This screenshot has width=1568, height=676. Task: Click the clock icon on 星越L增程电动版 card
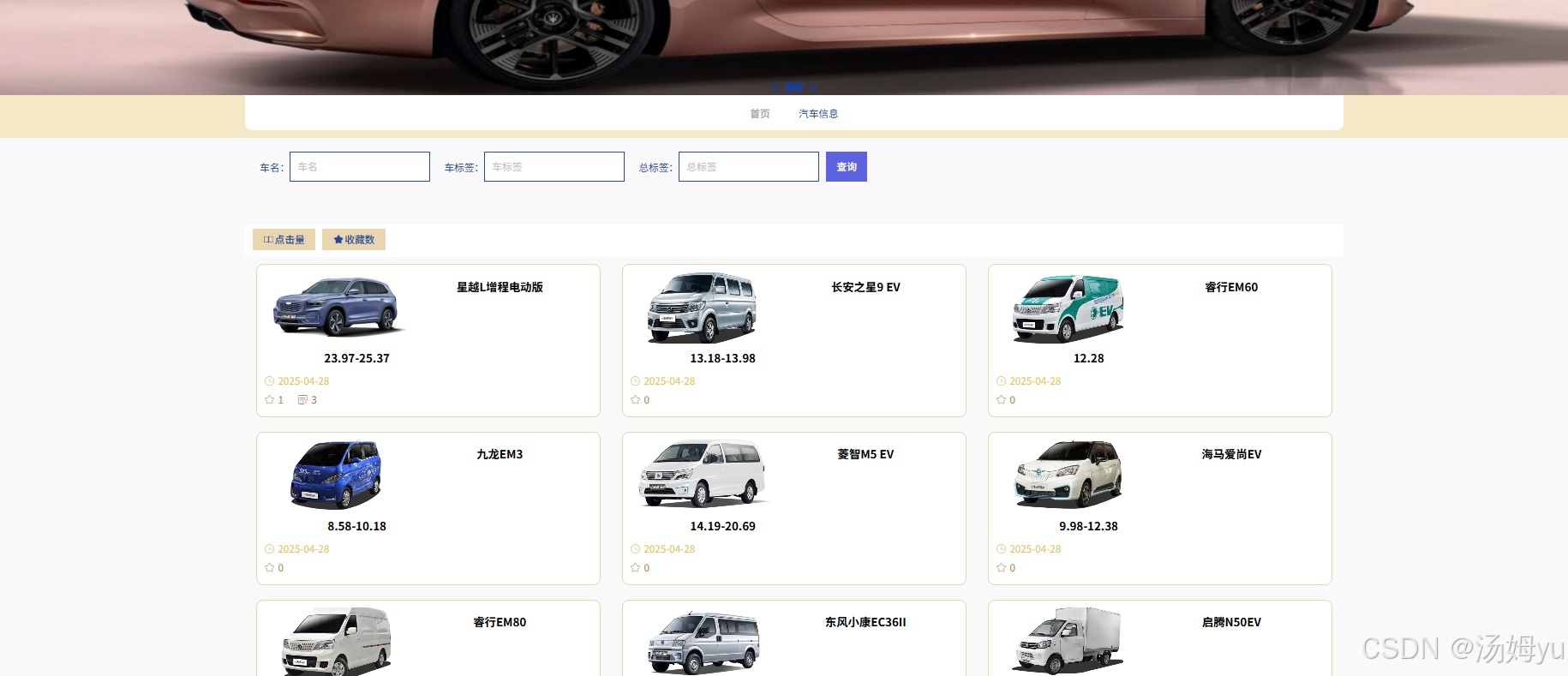tap(270, 381)
